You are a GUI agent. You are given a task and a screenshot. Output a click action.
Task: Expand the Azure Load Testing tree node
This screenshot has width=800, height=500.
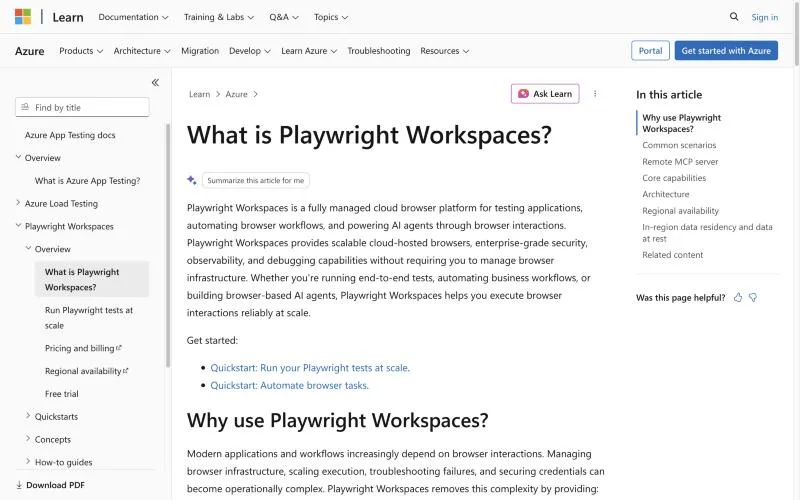point(18,203)
